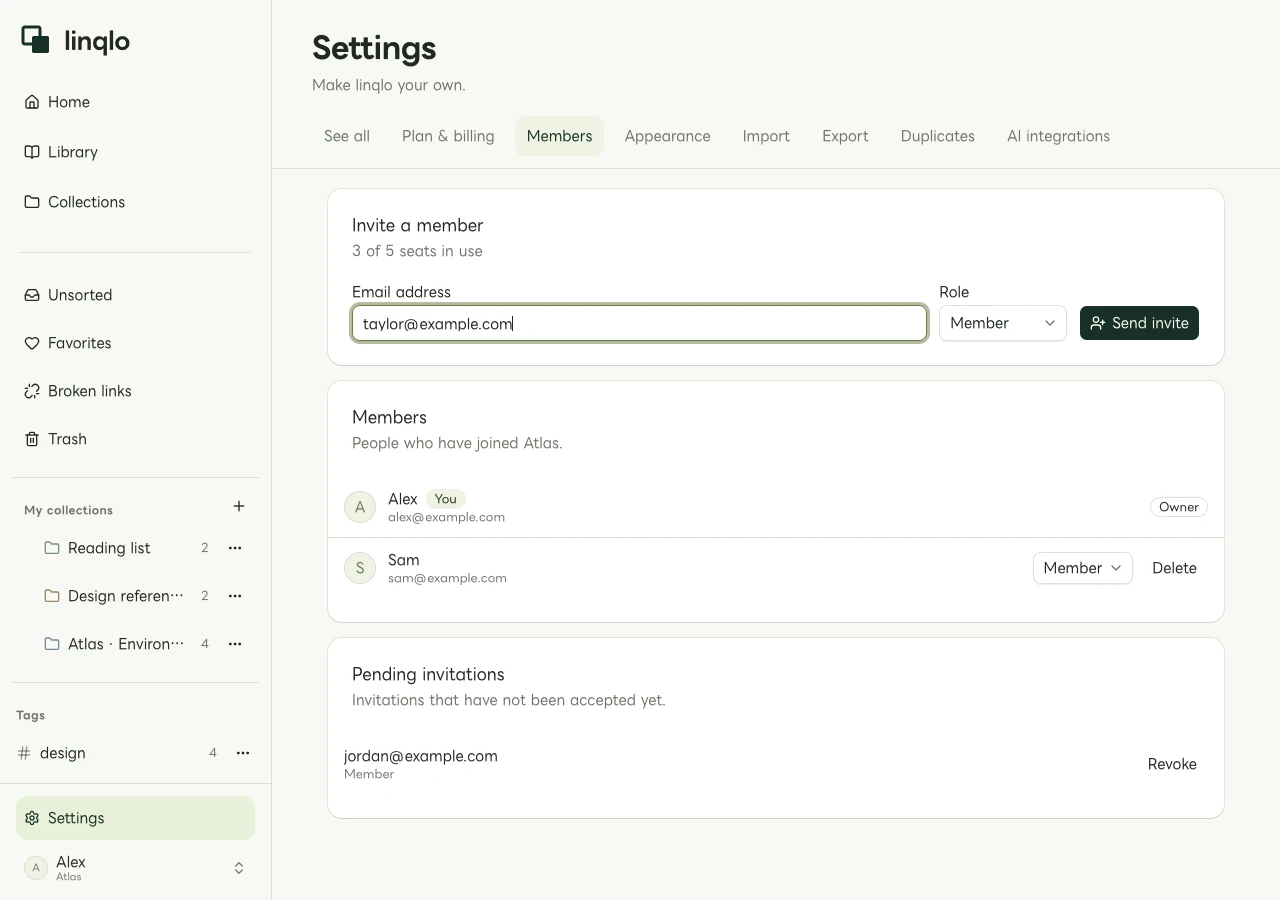Open the Atlas Environment collection
The image size is (1280, 900).
(125, 644)
